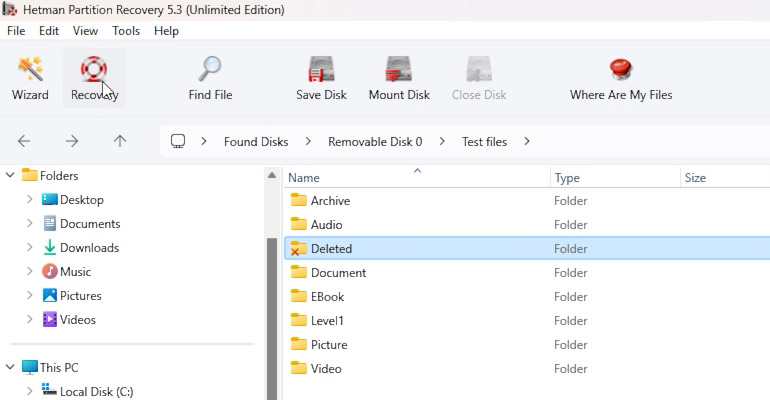Navigate to Removable Disk 0 breadcrumb
The height and width of the screenshot is (400, 770).
pos(375,142)
